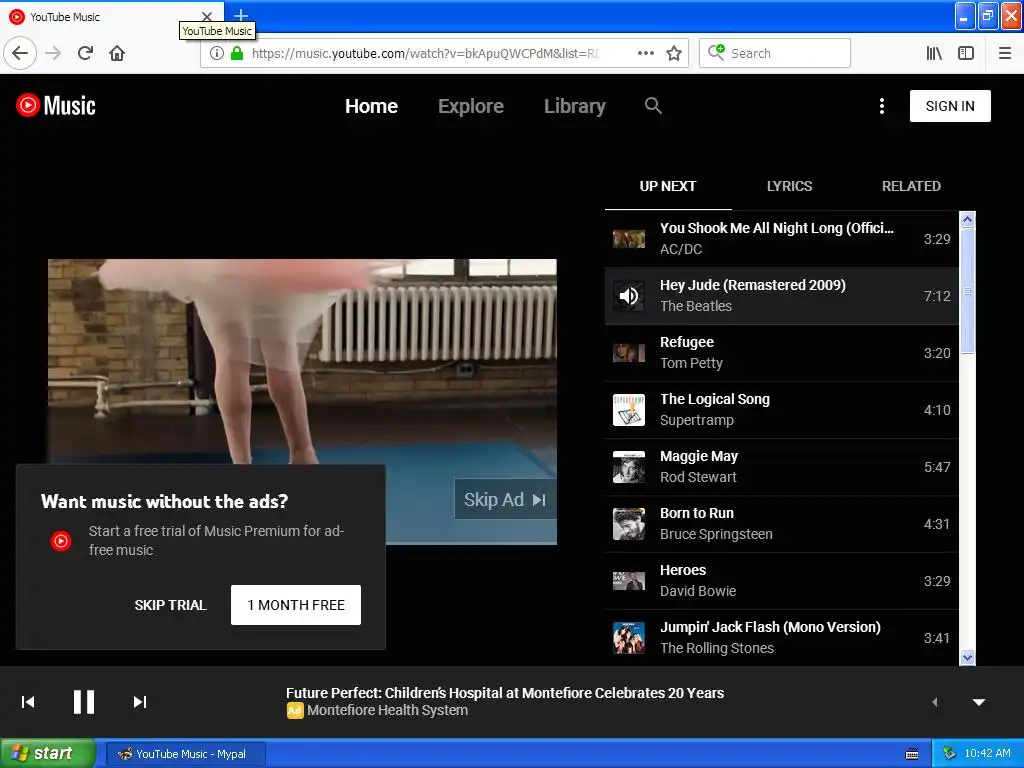1024x768 pixels.
Task: Click the AC/DC song thumbnail
Action: (629, 239)
